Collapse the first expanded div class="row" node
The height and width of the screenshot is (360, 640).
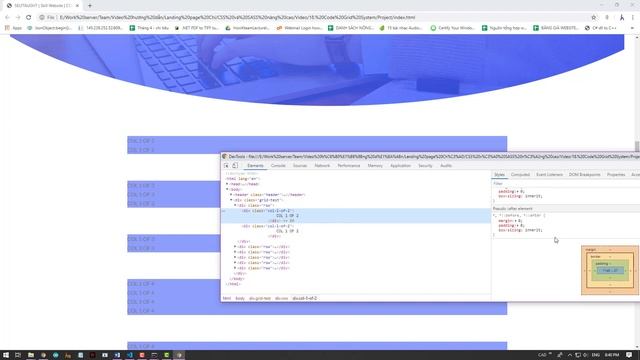(235, 205)
